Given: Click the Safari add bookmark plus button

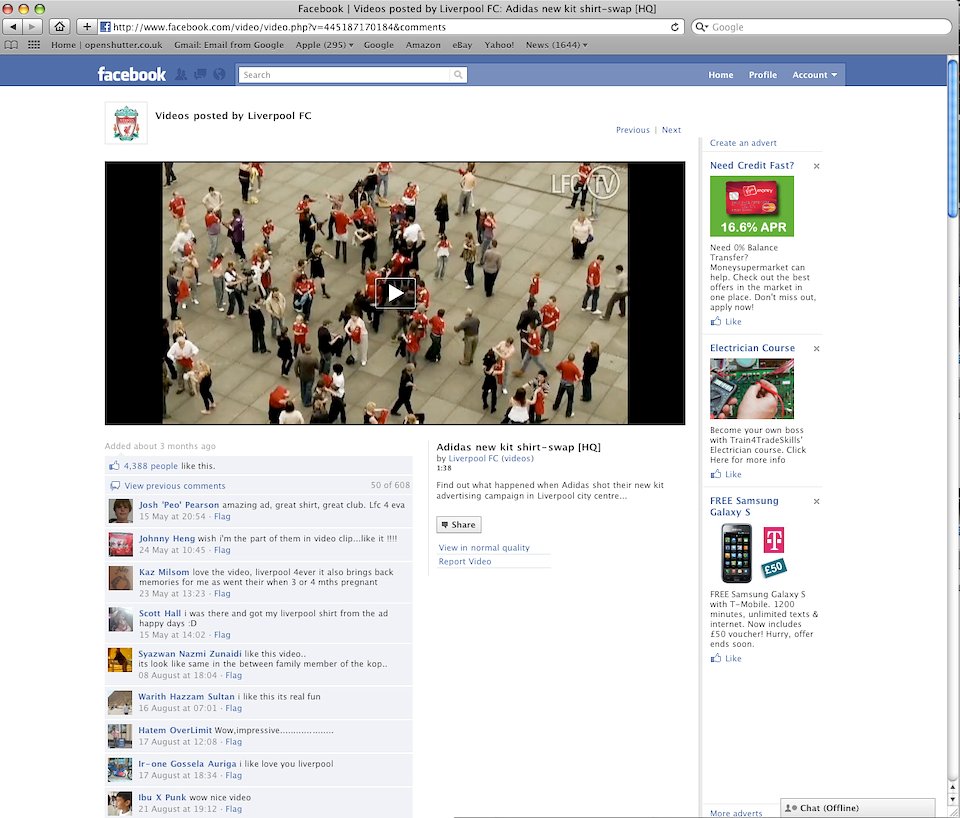Looking at the screenshot, I should pyautogui.click(x=87, y=27).
